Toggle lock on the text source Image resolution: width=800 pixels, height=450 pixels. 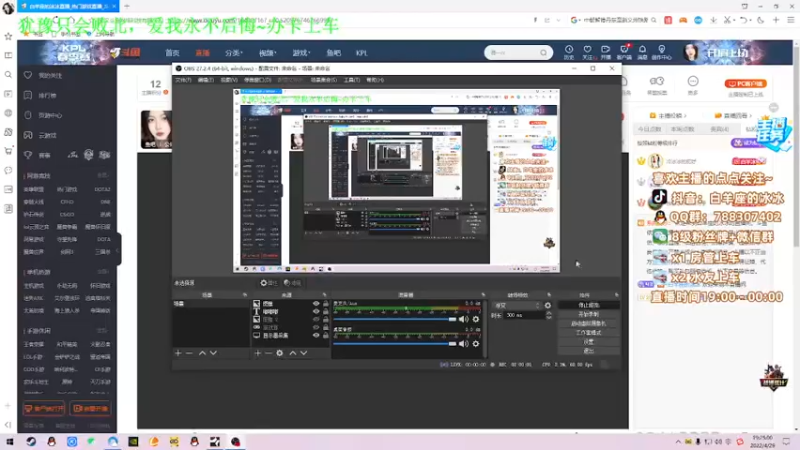tap(326, 311)
